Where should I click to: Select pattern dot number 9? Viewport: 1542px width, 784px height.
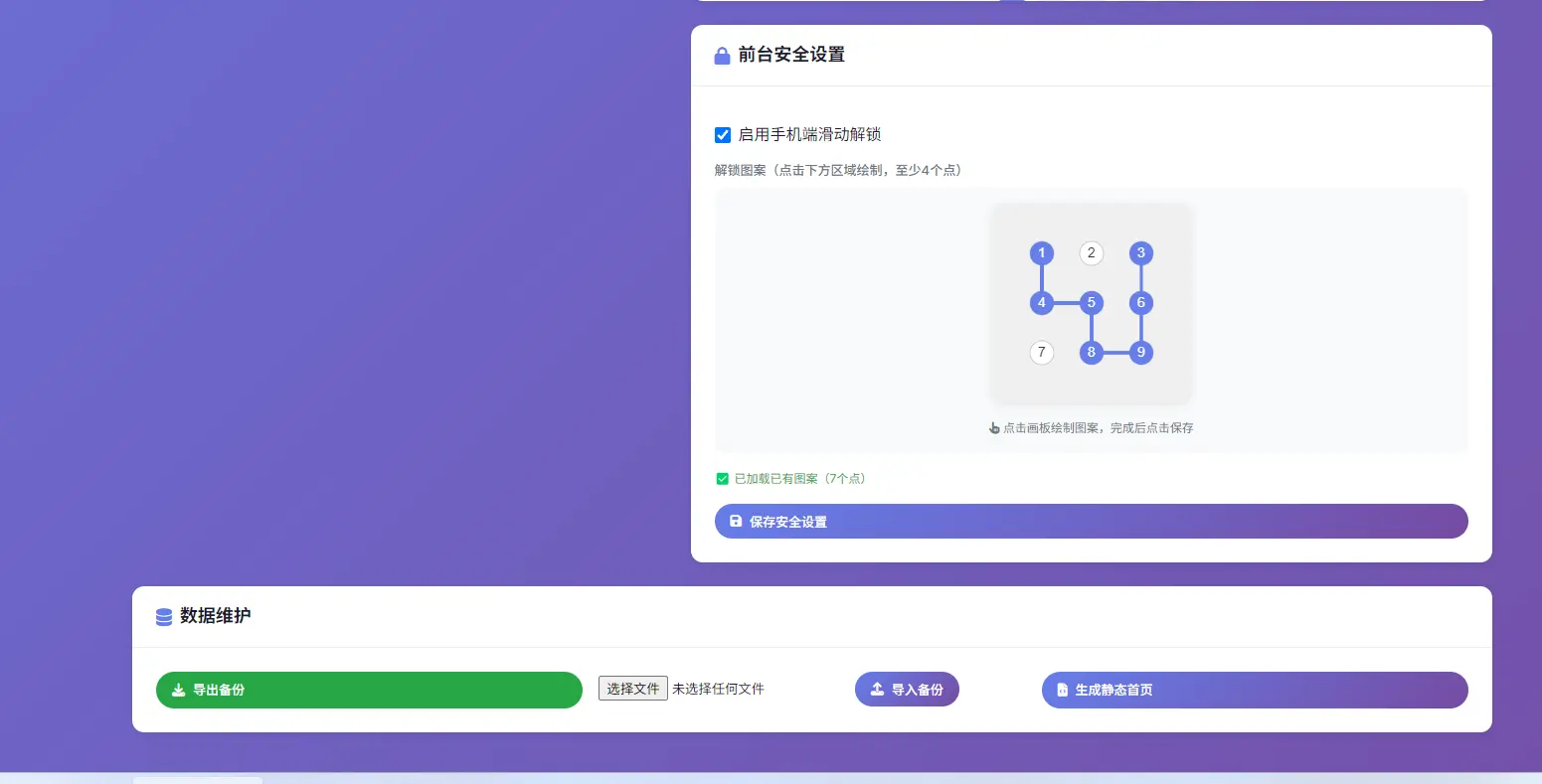point(1141,352)
